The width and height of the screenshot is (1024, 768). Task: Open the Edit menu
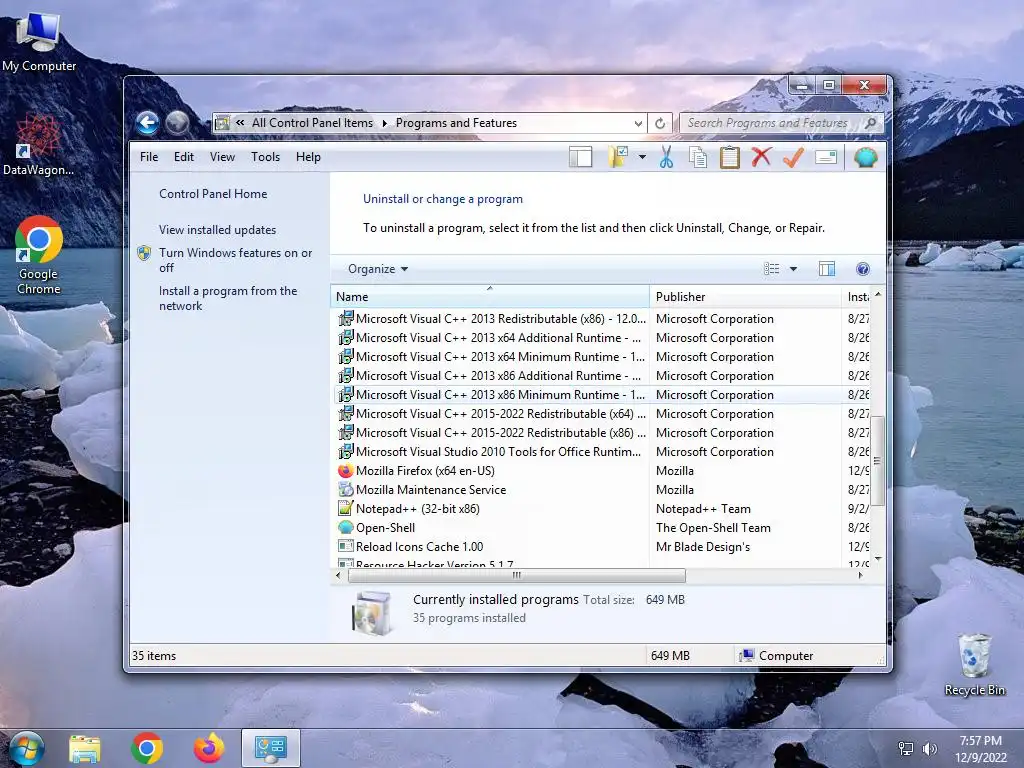tap(184, 157)
